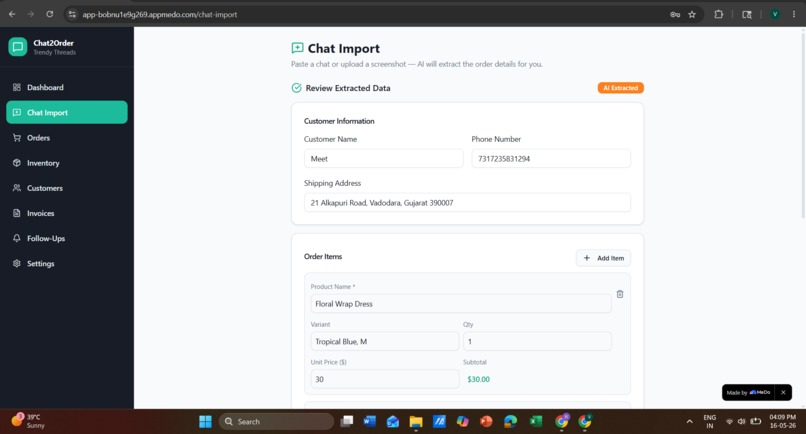This screenshot has width=806, height=434.
Task: Open PowerPoint from the taskbar
Action: 486,422
